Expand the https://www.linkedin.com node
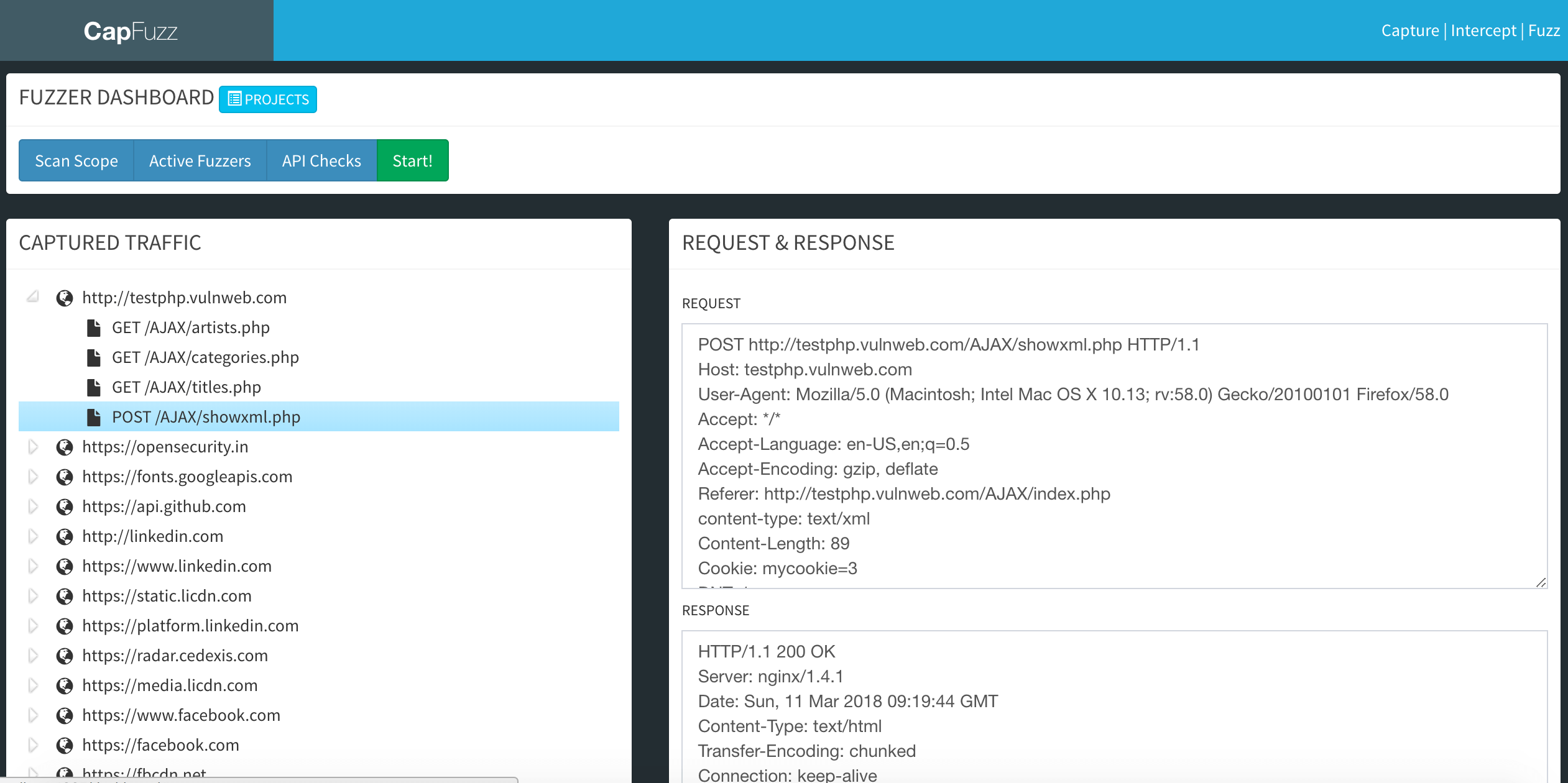Screen dimensions: 1568x783 33,566
